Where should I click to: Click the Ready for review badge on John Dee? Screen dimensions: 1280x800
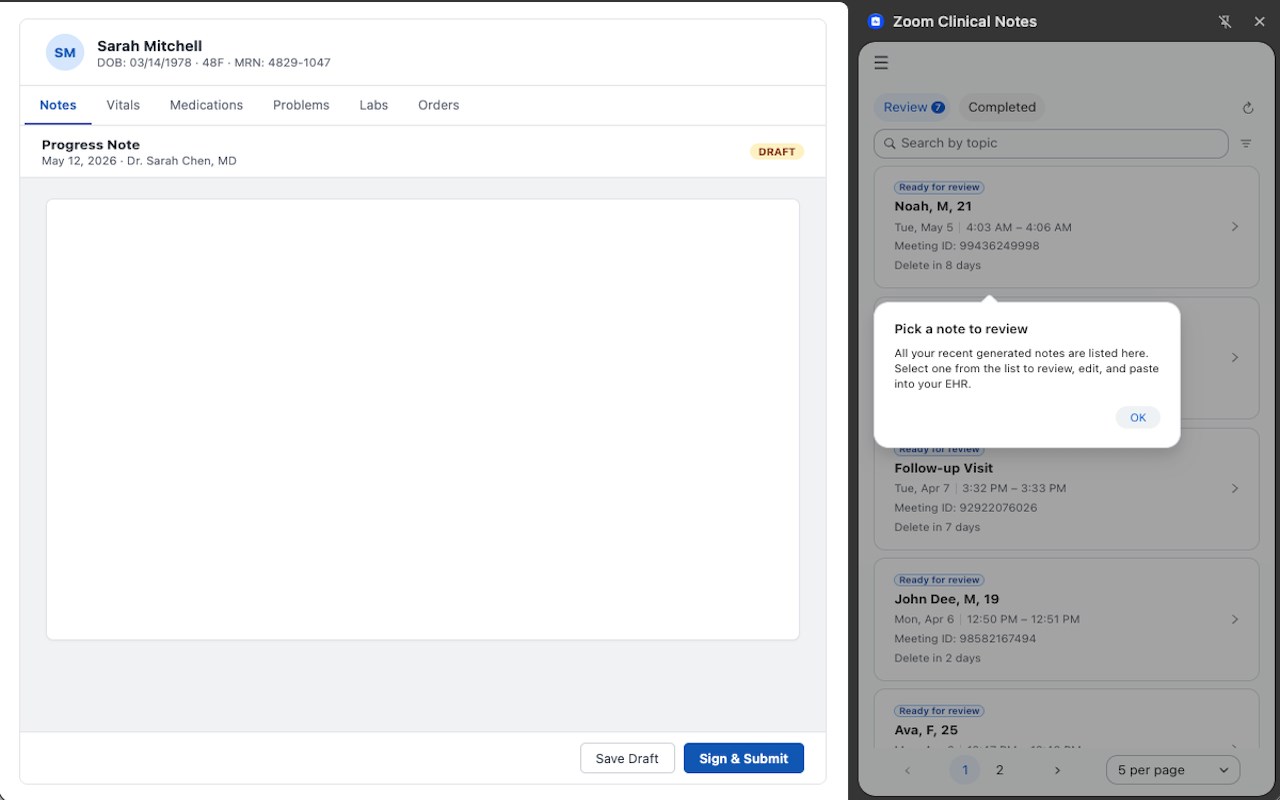pos(939,580)
